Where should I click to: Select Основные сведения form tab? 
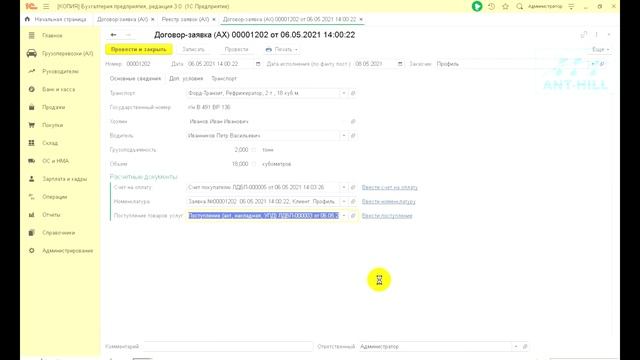tap(135, 78)
